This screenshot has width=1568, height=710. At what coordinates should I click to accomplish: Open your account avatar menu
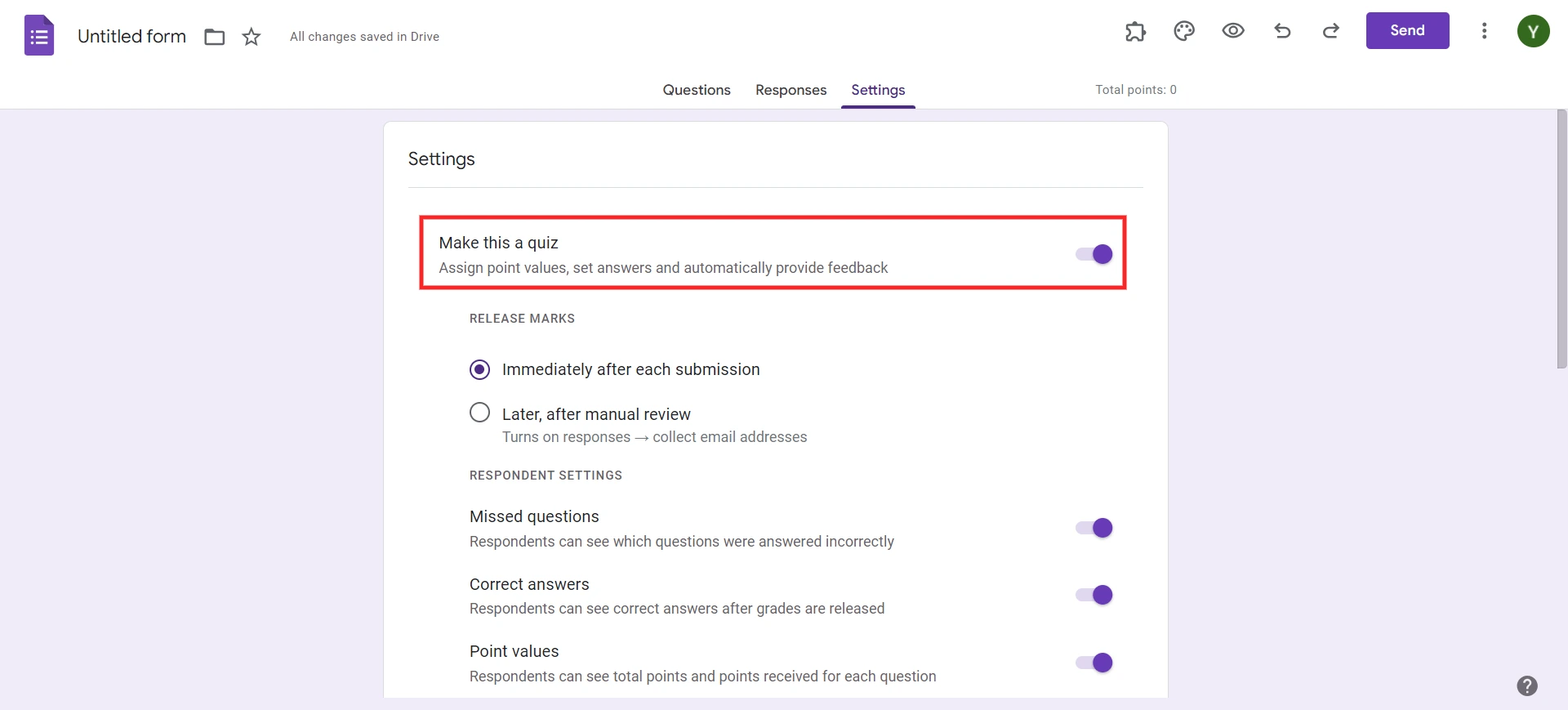[x=1533, y=31]
